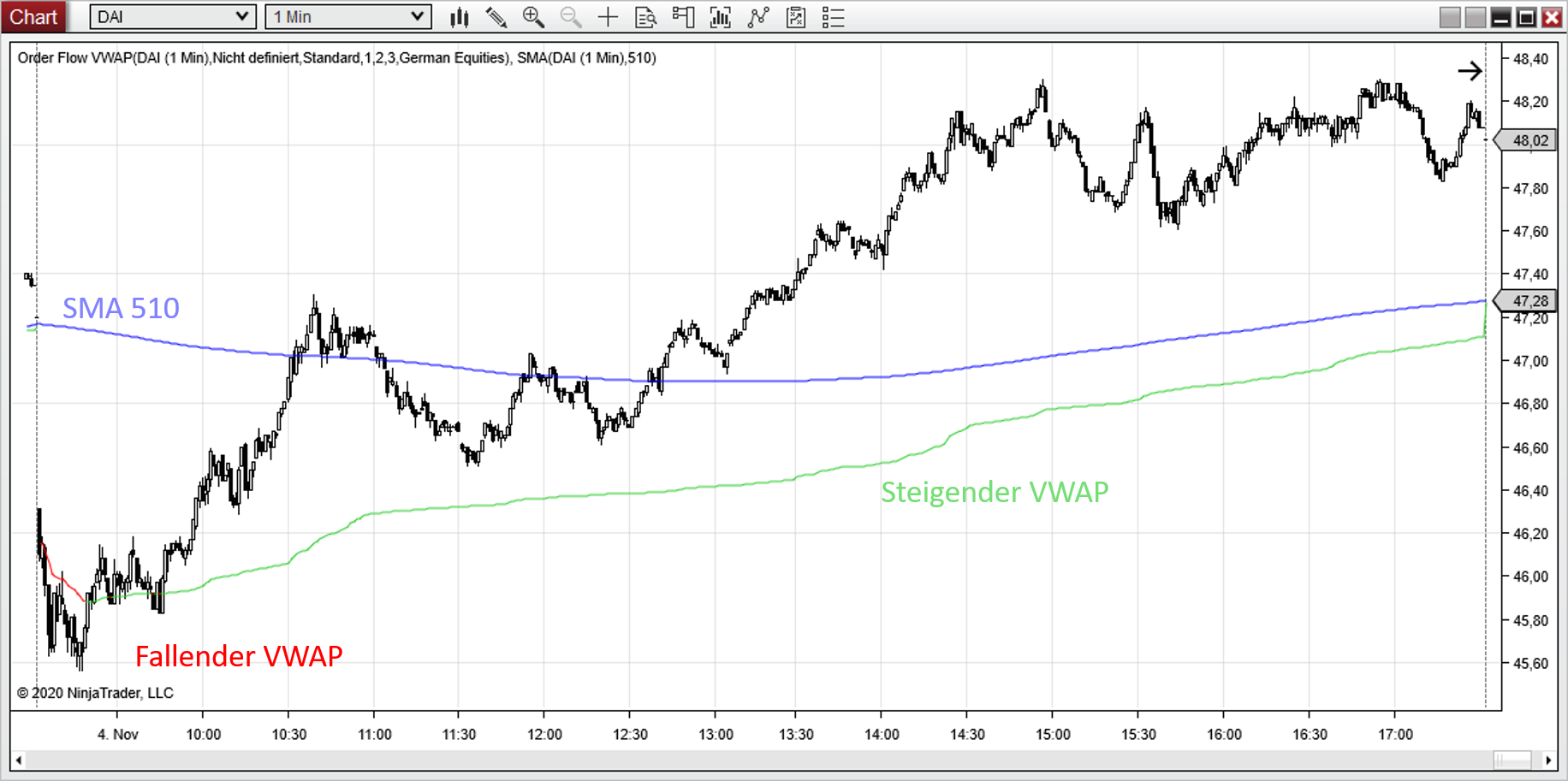Close the chart window
The image size is (1568, 781).
[x=1552, y=17]
